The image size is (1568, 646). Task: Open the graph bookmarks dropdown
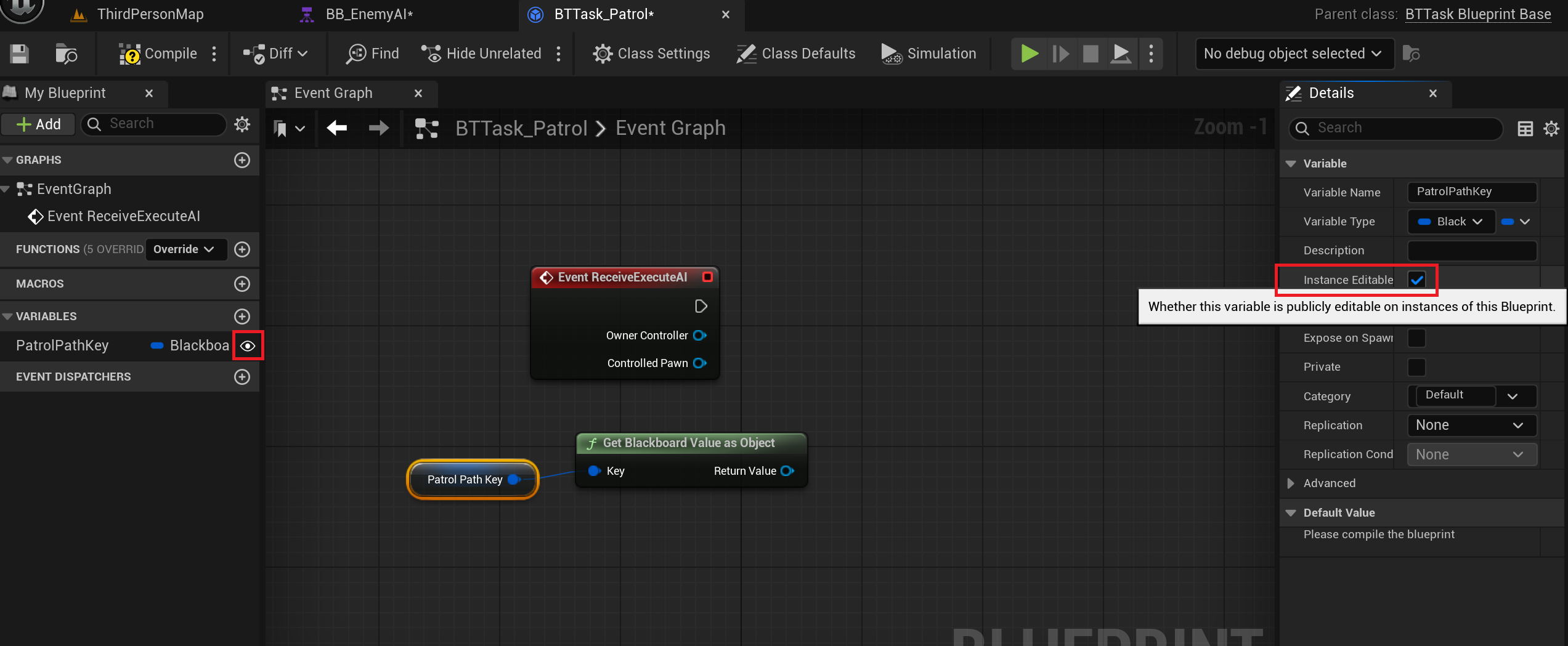288,129
